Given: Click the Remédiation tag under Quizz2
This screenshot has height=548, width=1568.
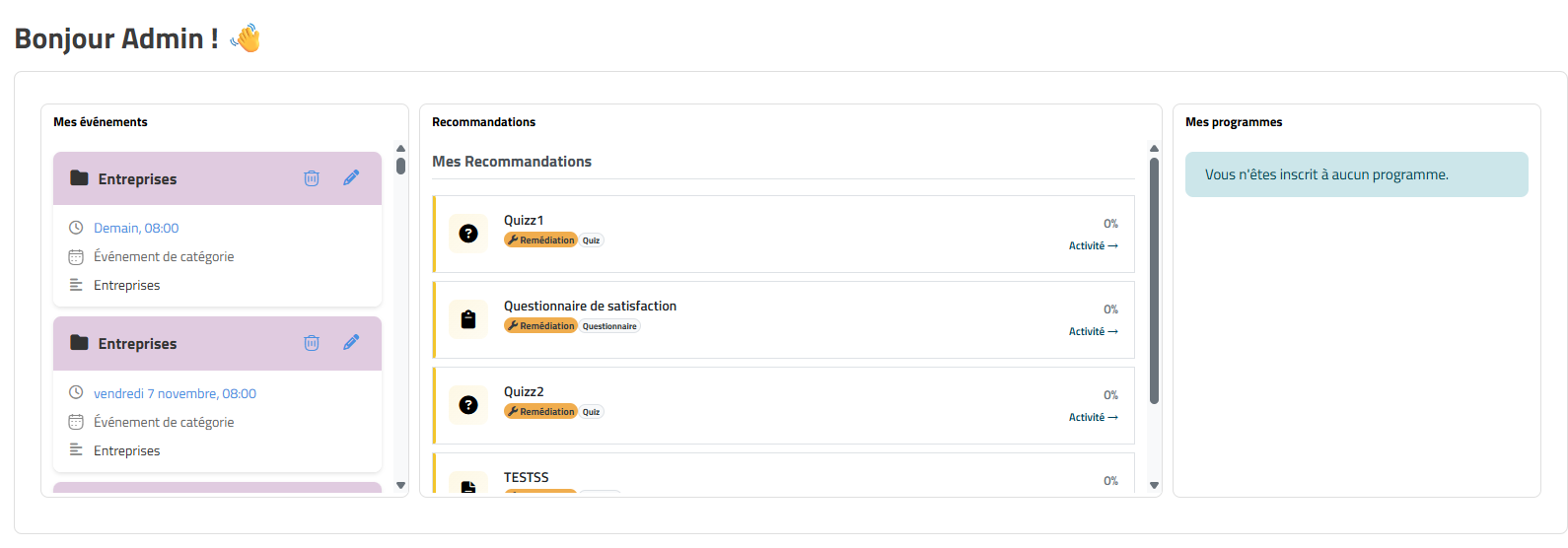Looking at the screenshot, I should coord(540,412).
